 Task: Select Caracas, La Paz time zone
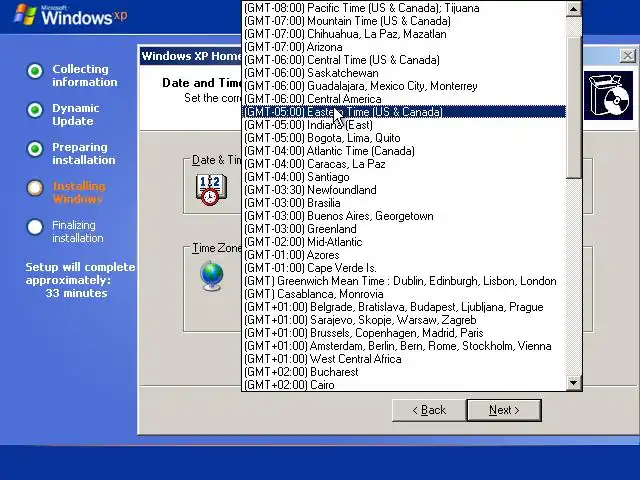[404, 164]
